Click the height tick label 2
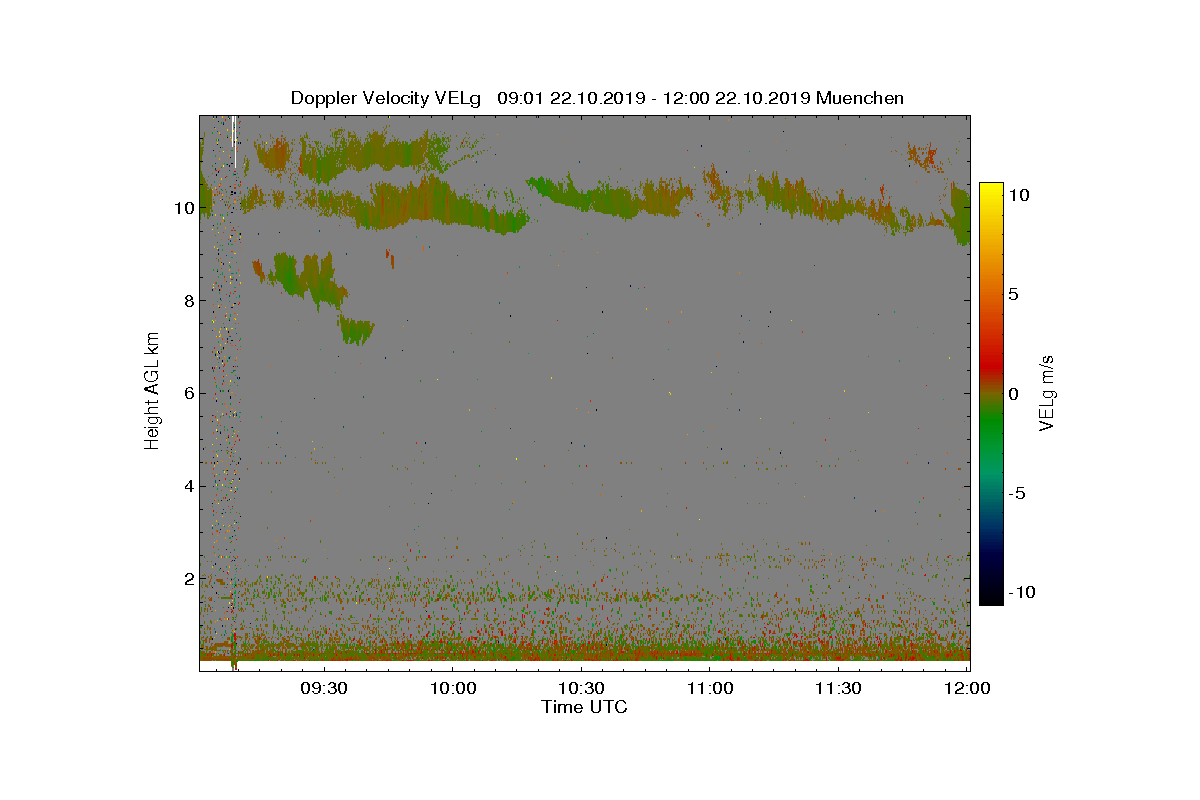The image size is (1200, 800). click(189, 578)
